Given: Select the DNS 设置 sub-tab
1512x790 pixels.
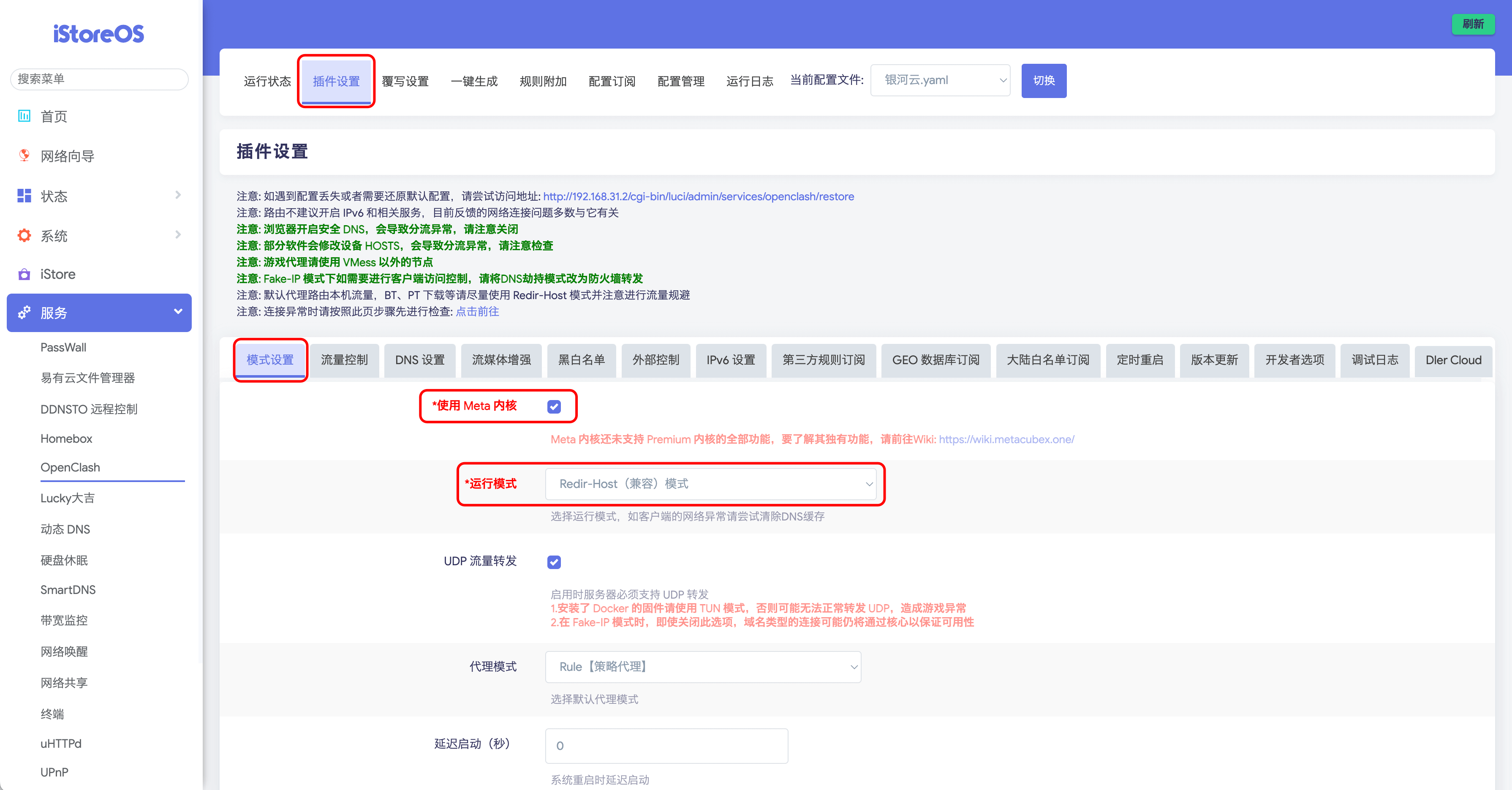Looking at the screenshot, I should point(420,360).
